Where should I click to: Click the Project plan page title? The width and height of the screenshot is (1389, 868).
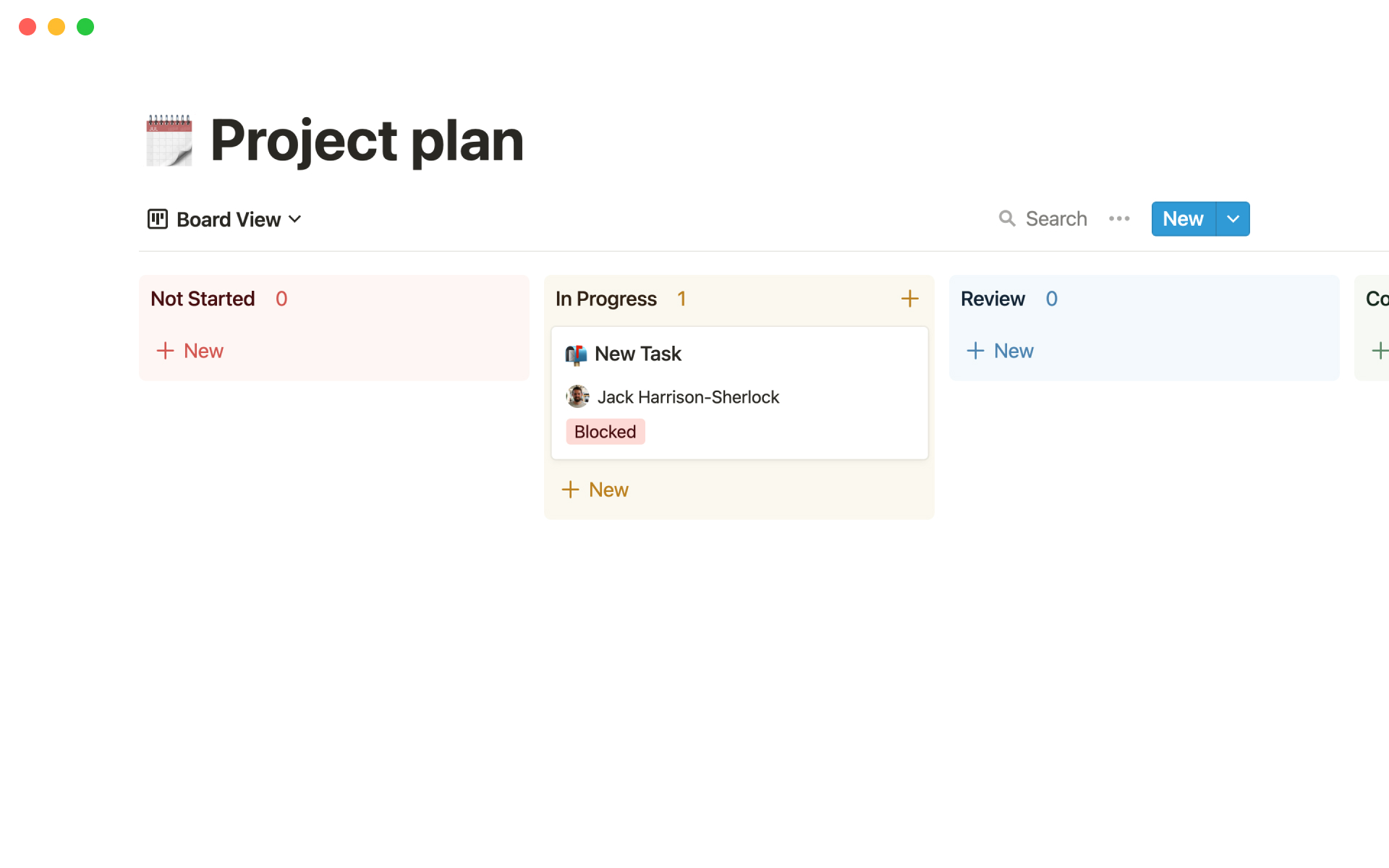(x=367, y=140)
